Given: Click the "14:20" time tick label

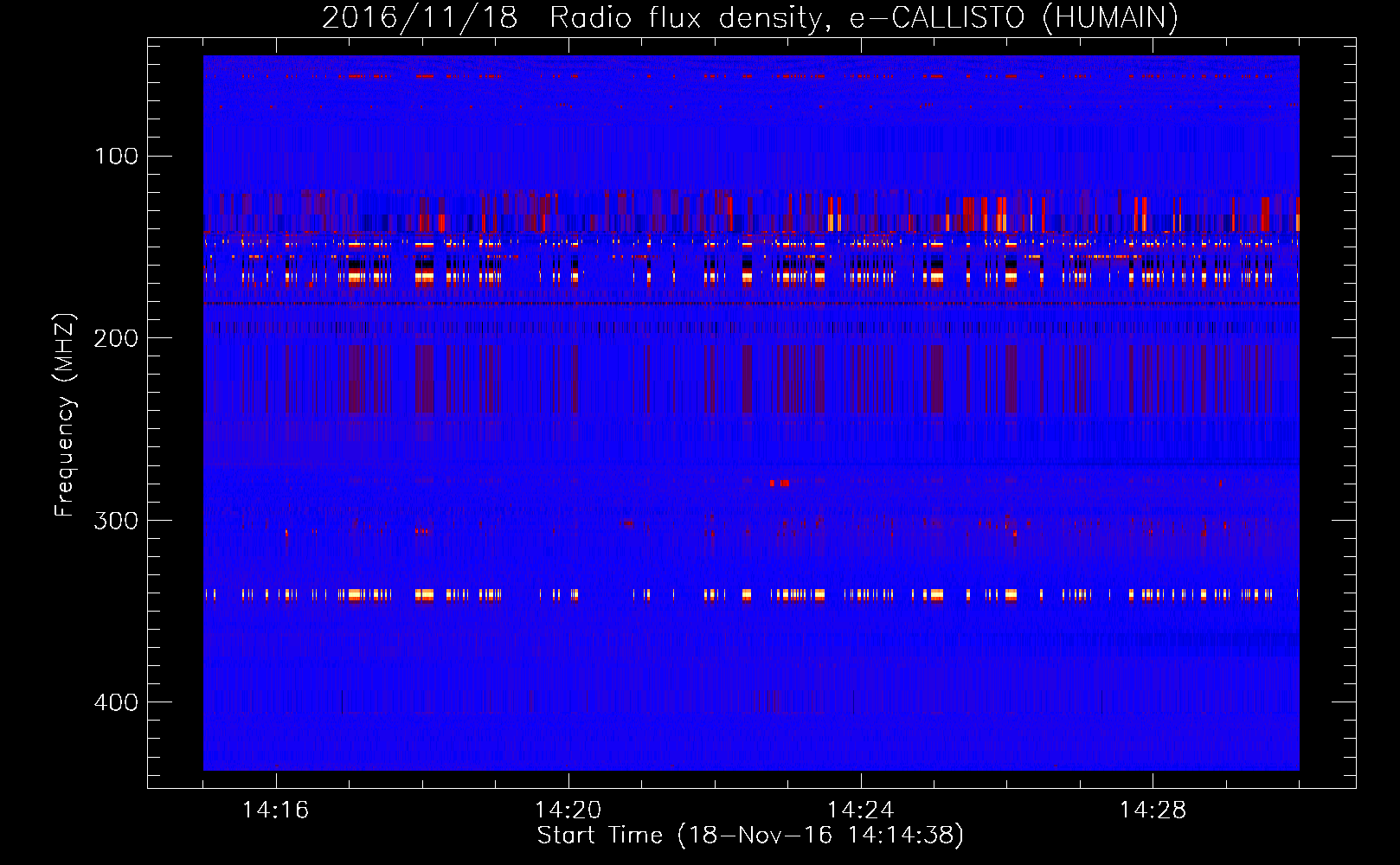Looking at the screenshot, I should click(568, 810).
